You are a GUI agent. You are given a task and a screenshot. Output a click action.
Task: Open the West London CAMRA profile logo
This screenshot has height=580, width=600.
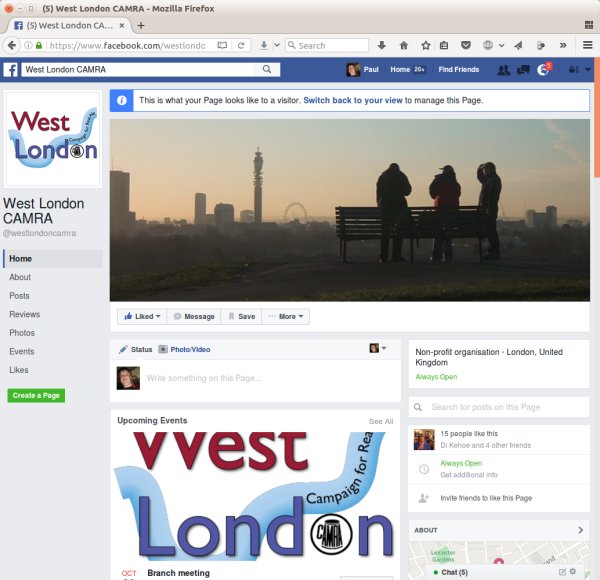coord(52,140)
